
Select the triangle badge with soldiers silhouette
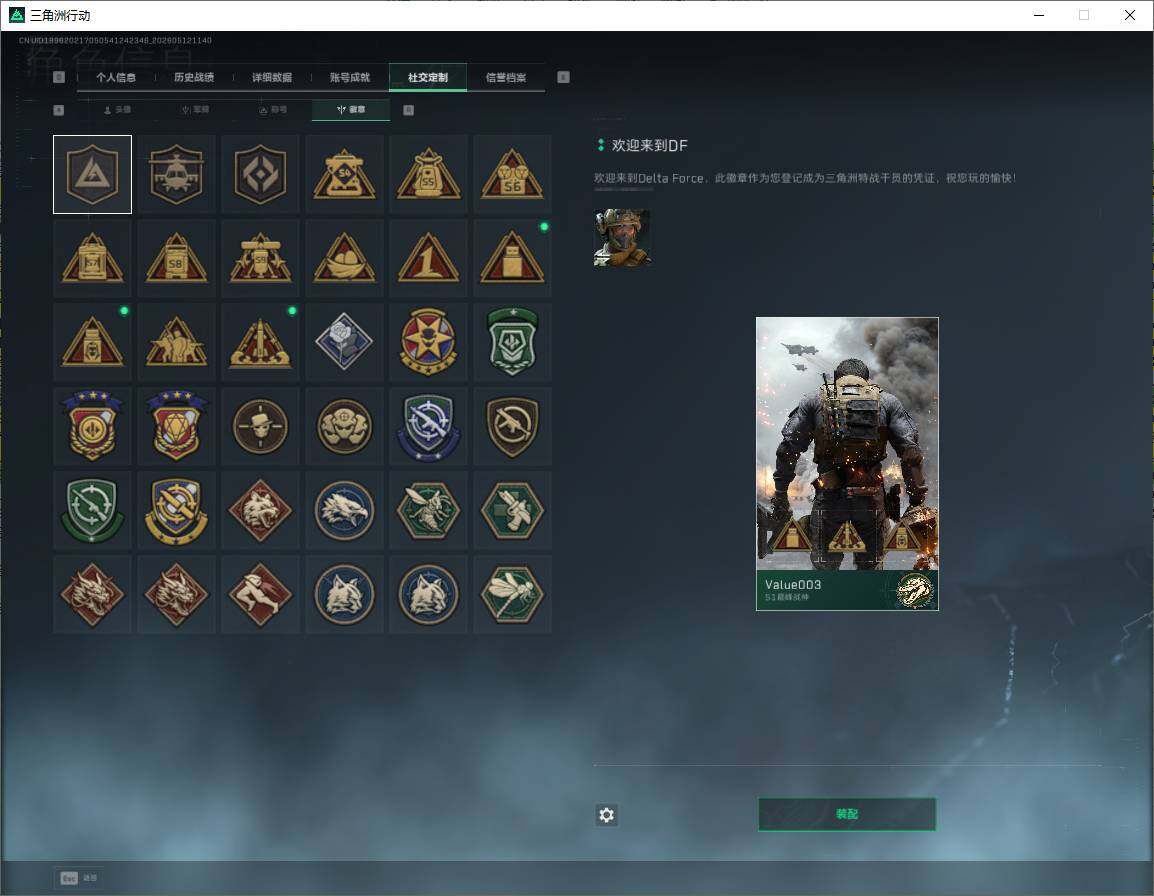coord(176,342)
